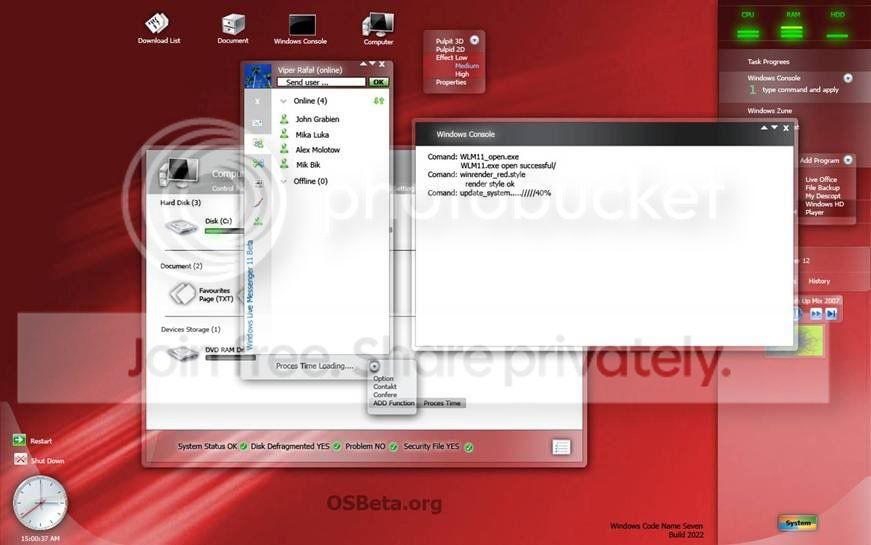Expand the Windows Console task dropdown arrow
The image size is (871, 545).
pyautogui.click(x=848, y=78)
